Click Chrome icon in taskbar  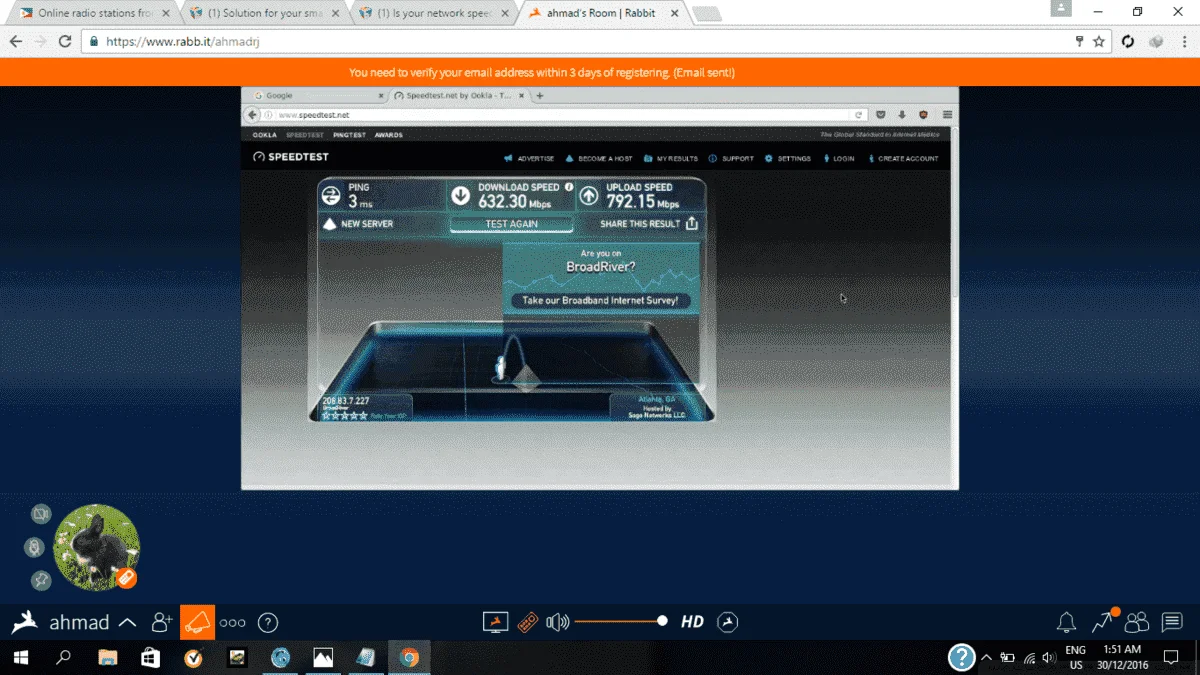click(409, 658)
